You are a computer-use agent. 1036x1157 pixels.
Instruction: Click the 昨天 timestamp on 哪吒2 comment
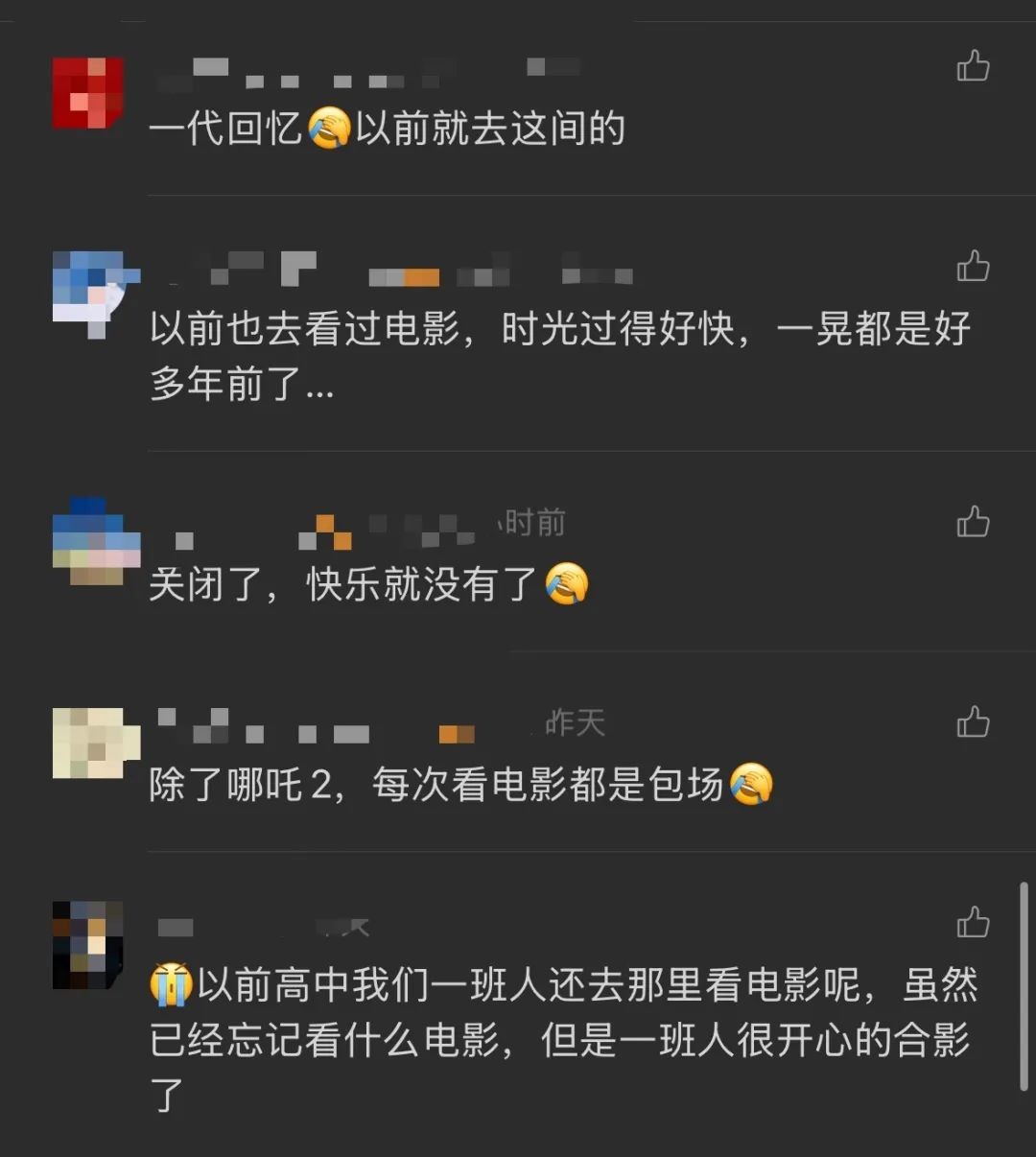click(575, 723)
